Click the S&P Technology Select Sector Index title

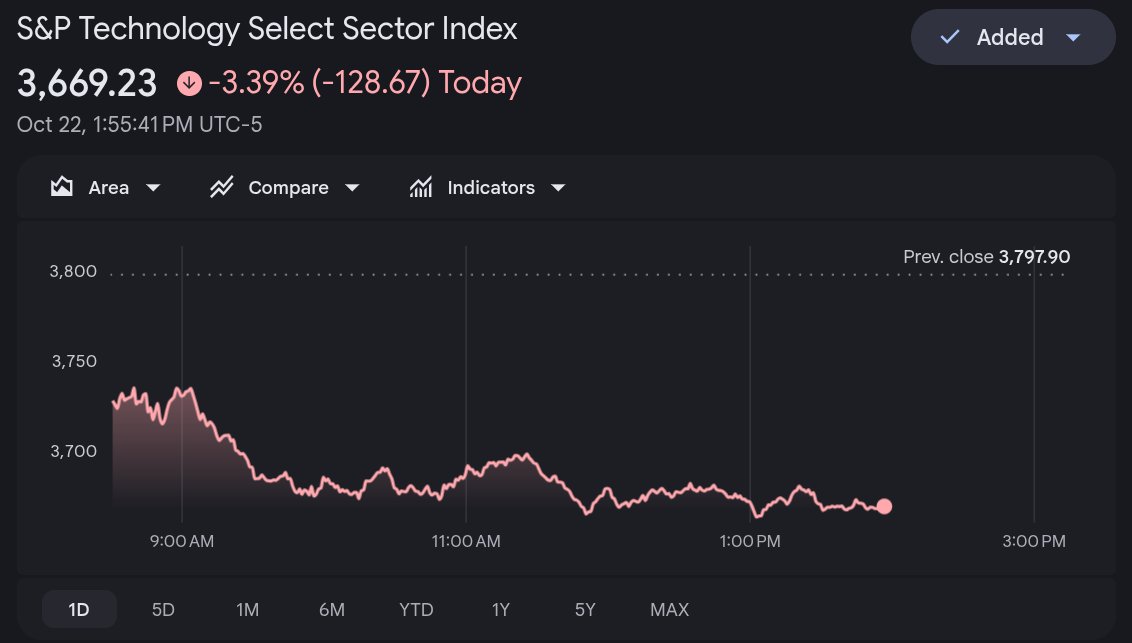(267, 29)
